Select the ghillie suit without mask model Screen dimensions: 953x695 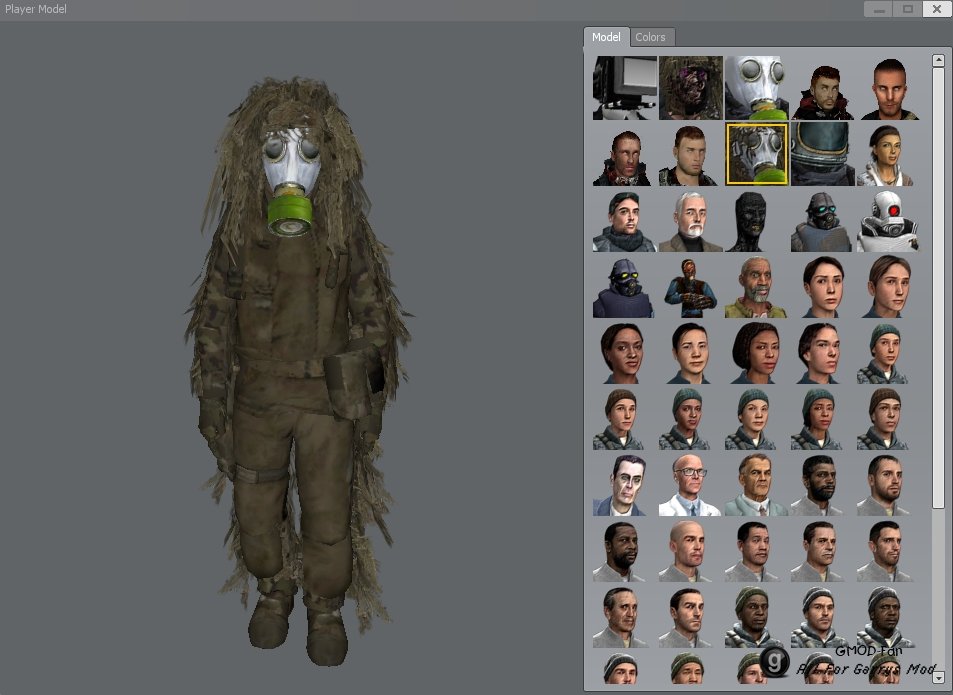pyautogui.click(x=690, y=88)
